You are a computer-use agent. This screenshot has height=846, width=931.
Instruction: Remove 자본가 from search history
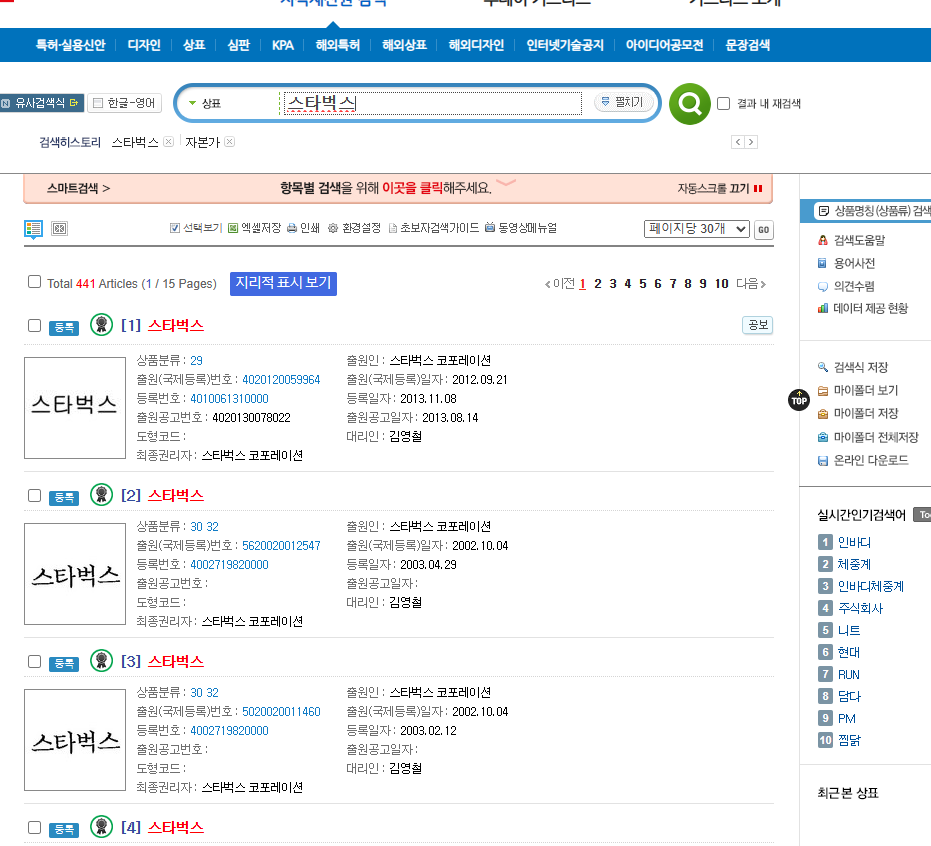pyautogui.click(x=230, y=142)
